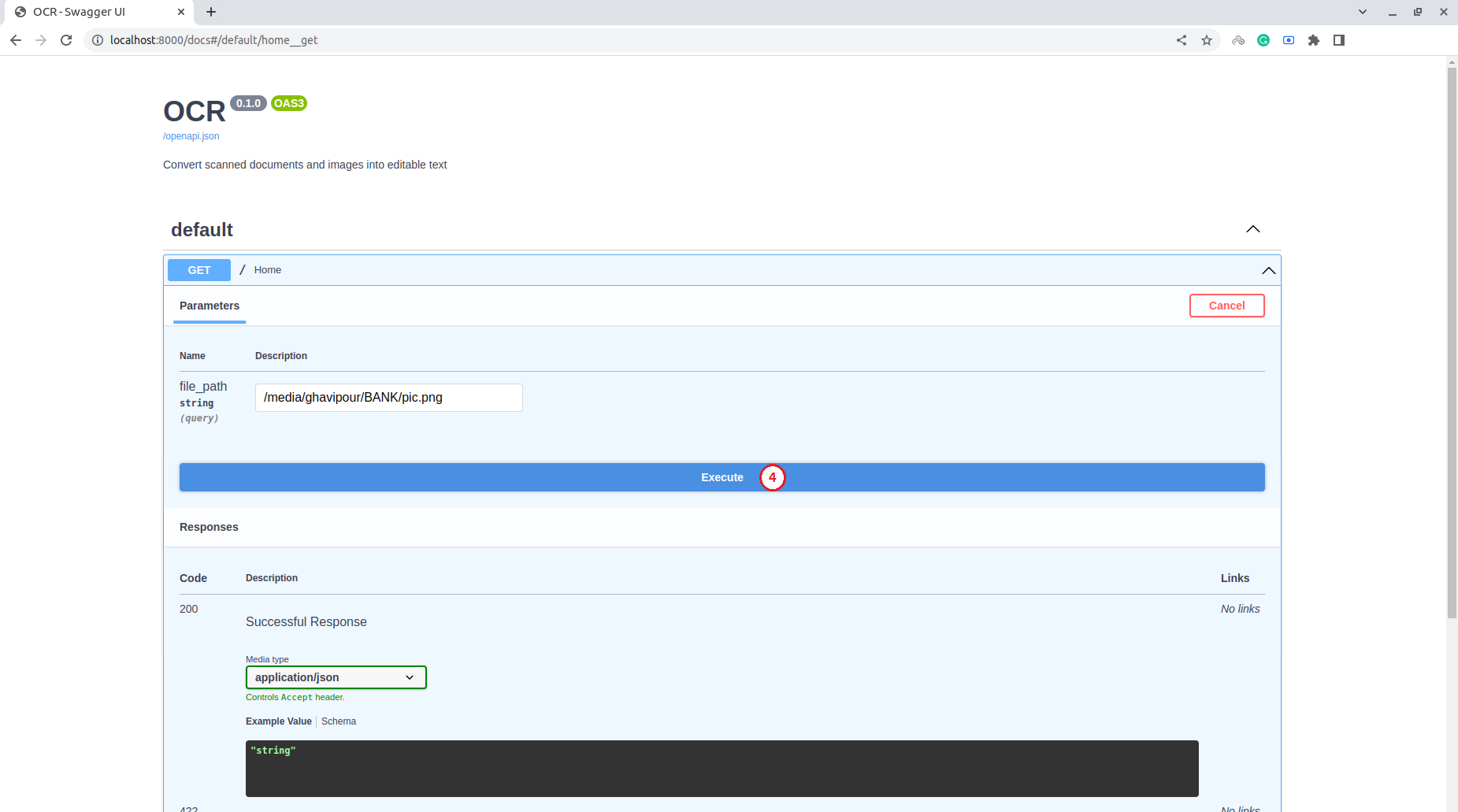
Task: Click the "No links" text for 200
Action: coord(1241,609)
